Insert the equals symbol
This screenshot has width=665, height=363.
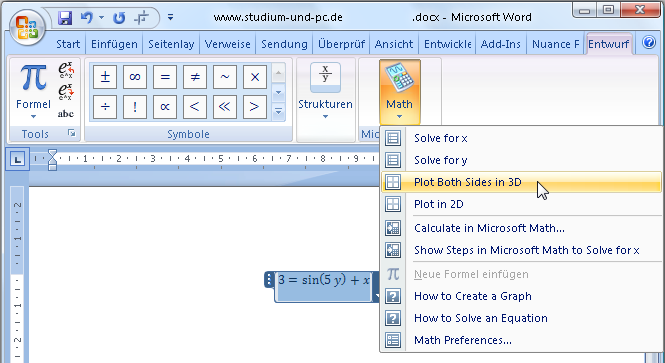[165, 77]
